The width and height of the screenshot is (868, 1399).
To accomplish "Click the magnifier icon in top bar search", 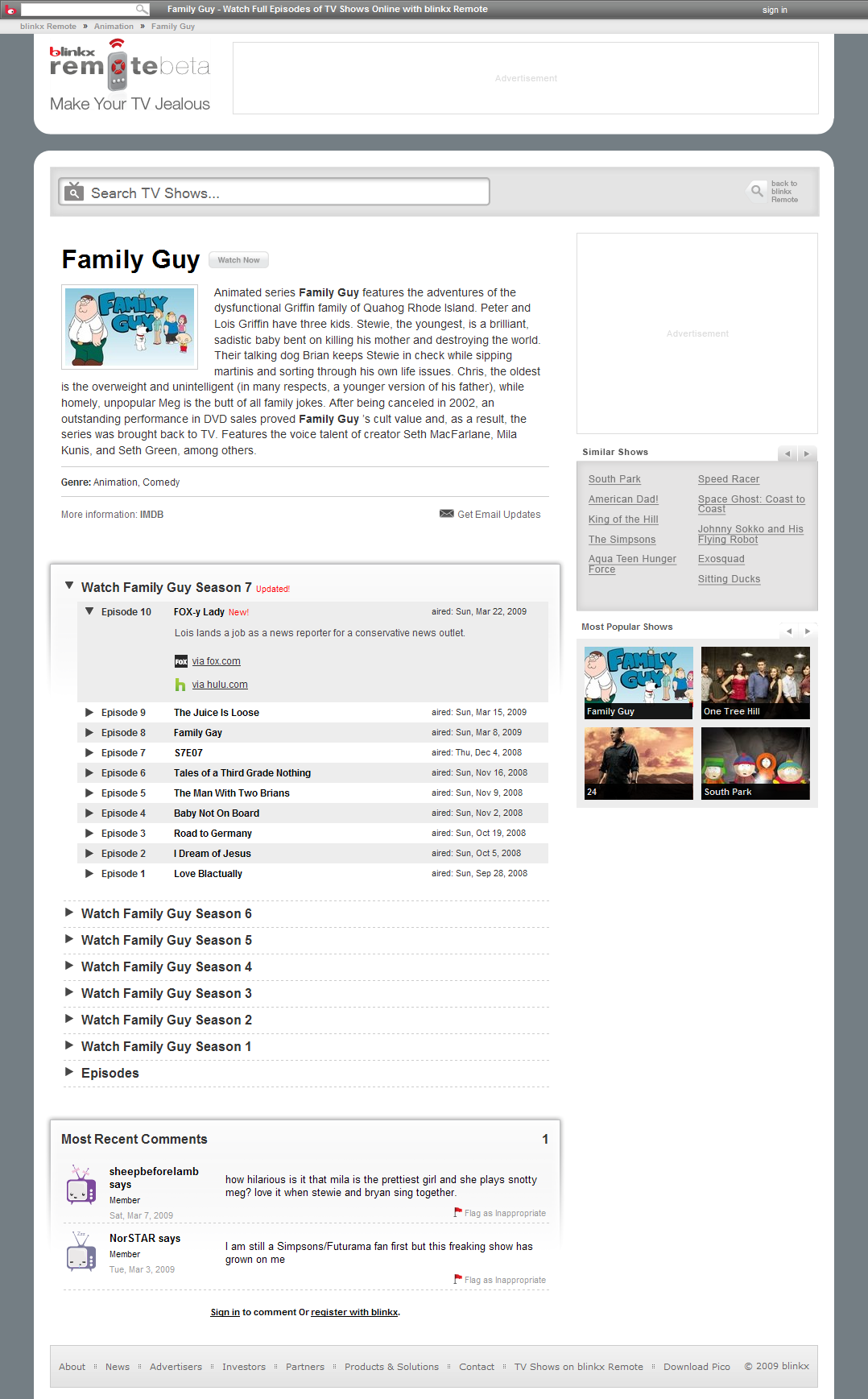I will [x=142, y=10].
